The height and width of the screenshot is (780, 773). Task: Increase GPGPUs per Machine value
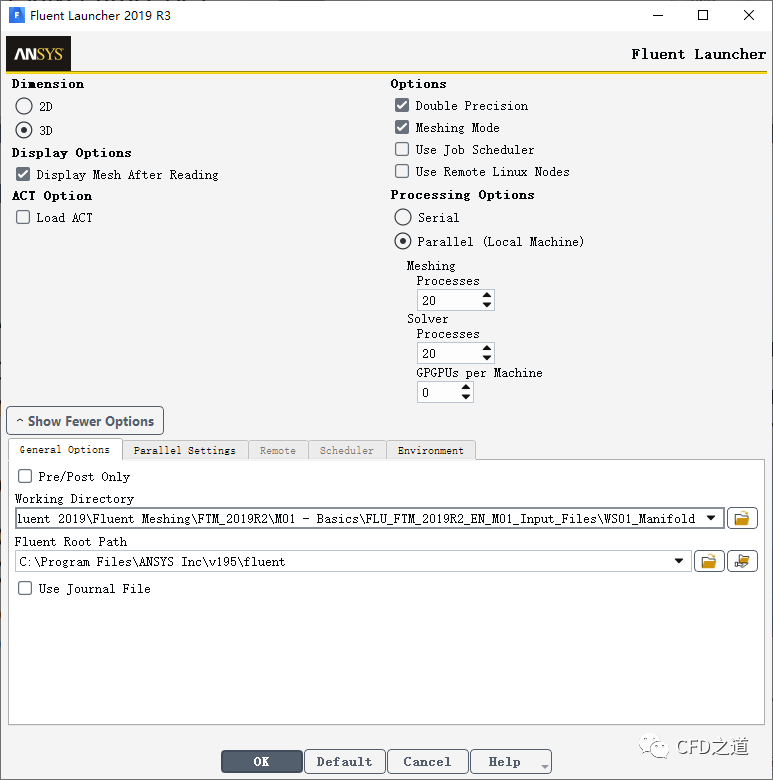click(x=466, y=388)
